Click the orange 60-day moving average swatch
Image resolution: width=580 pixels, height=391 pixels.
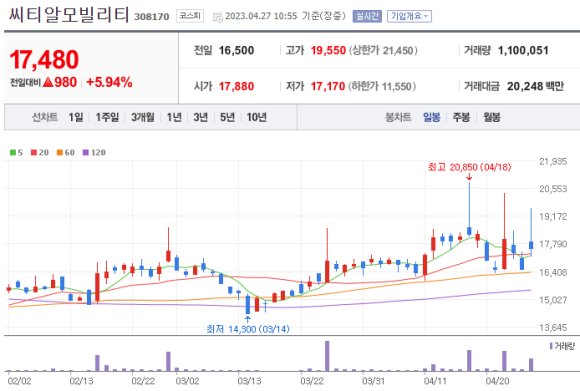[60, 152]
